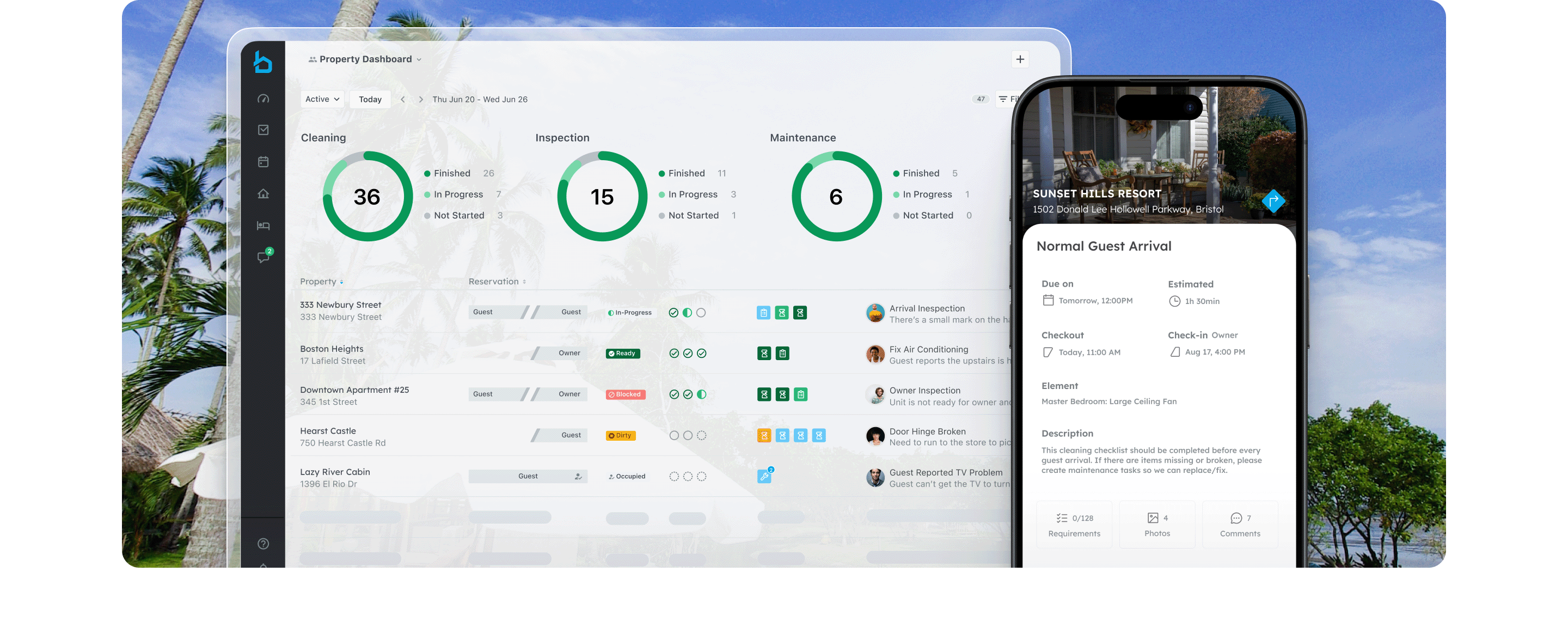Select the tasks checklist icon in sidebar

click(x=264, y=130)
